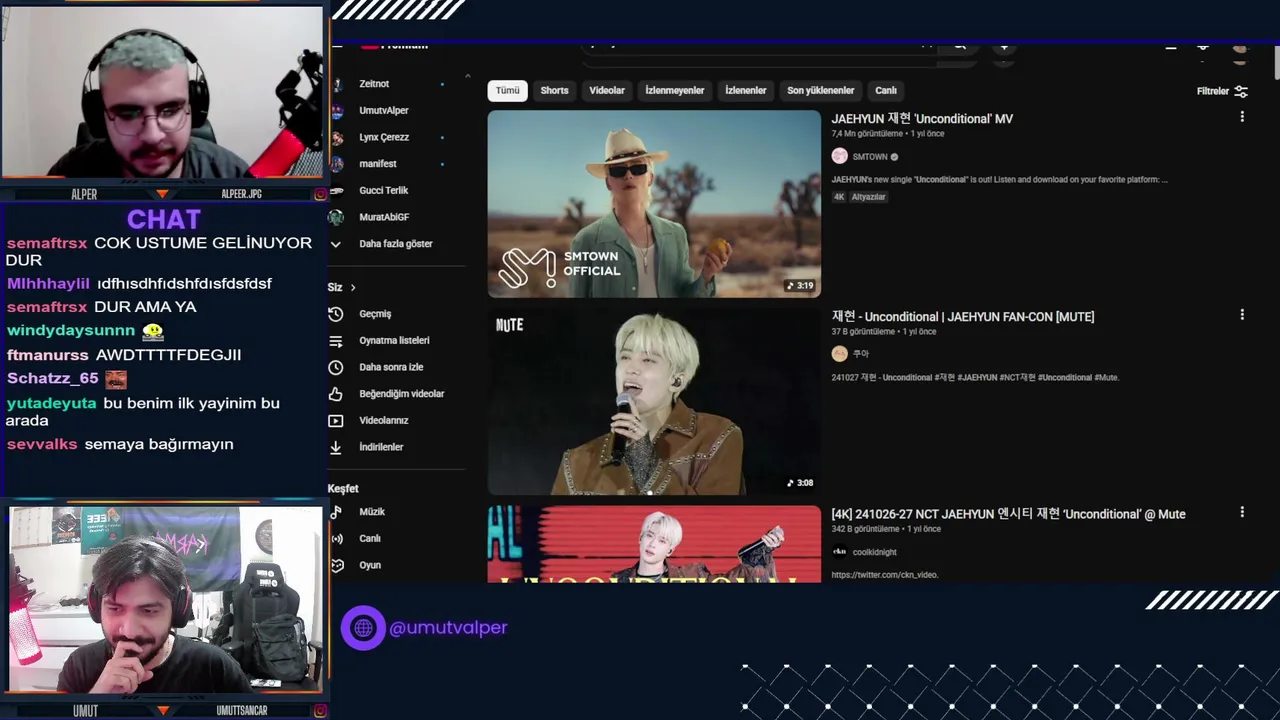Open the Filtreler button
The height and width of the screenshot is (720, 1280).
coord(1222,91)
